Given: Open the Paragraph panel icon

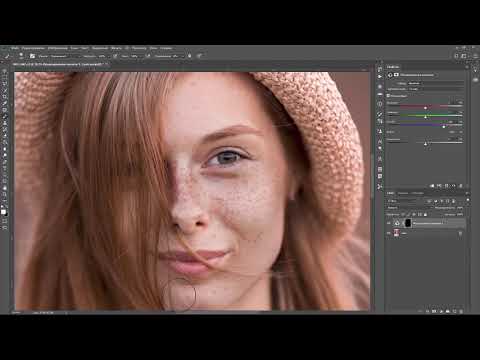Looking at the screenshot, I should pos(380,149).
